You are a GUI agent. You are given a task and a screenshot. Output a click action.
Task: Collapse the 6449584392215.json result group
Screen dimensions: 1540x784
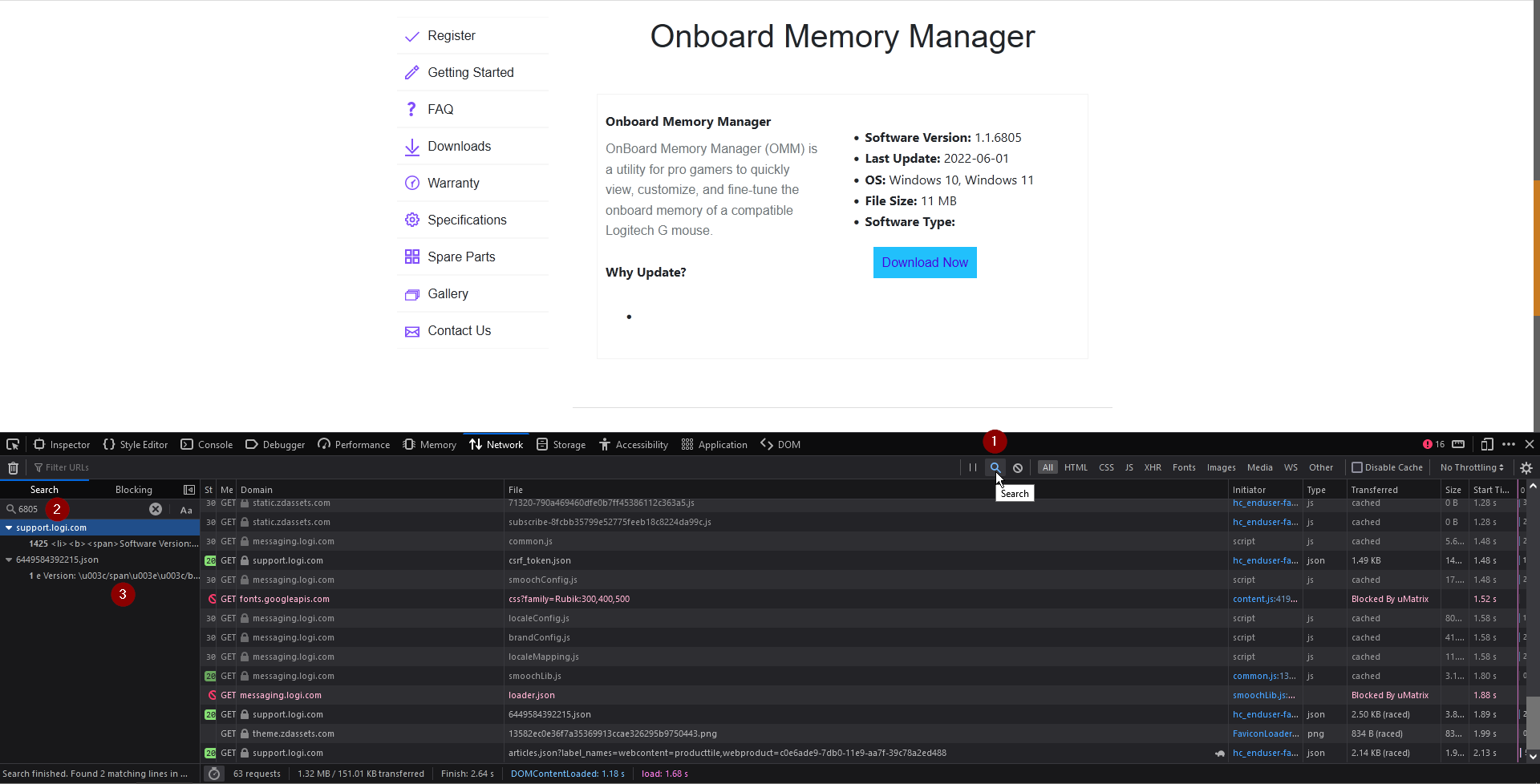click(x=8, y=560)
